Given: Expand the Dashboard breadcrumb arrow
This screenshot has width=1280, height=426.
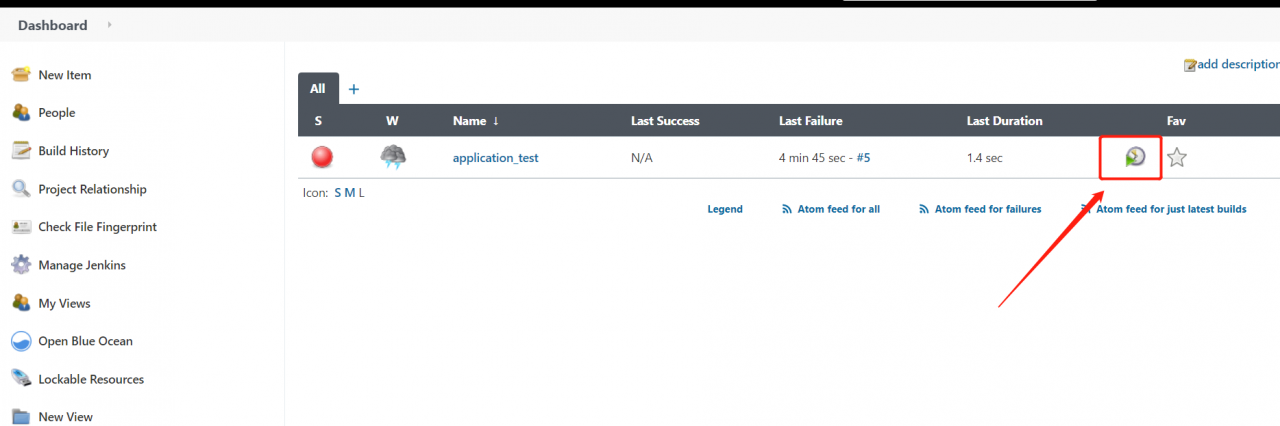Looking at the screenshot, I should (109, 25).
